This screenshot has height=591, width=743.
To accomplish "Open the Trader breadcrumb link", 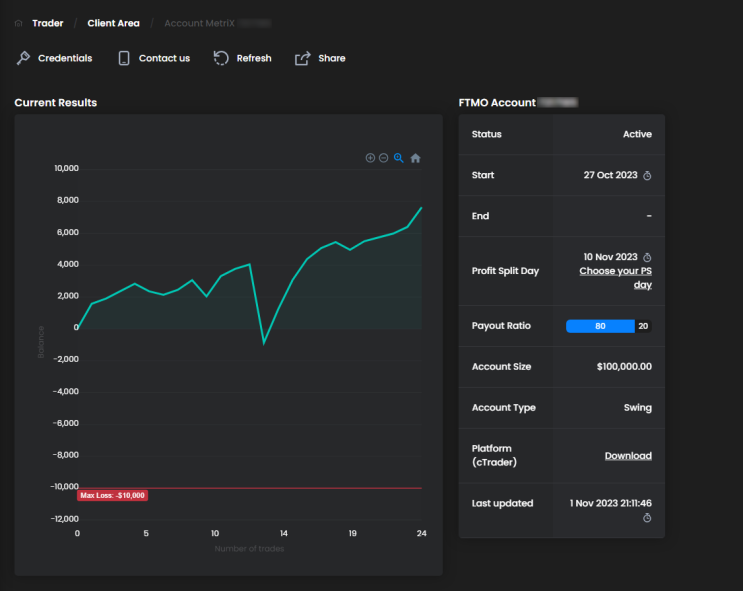I will point(47,23).
